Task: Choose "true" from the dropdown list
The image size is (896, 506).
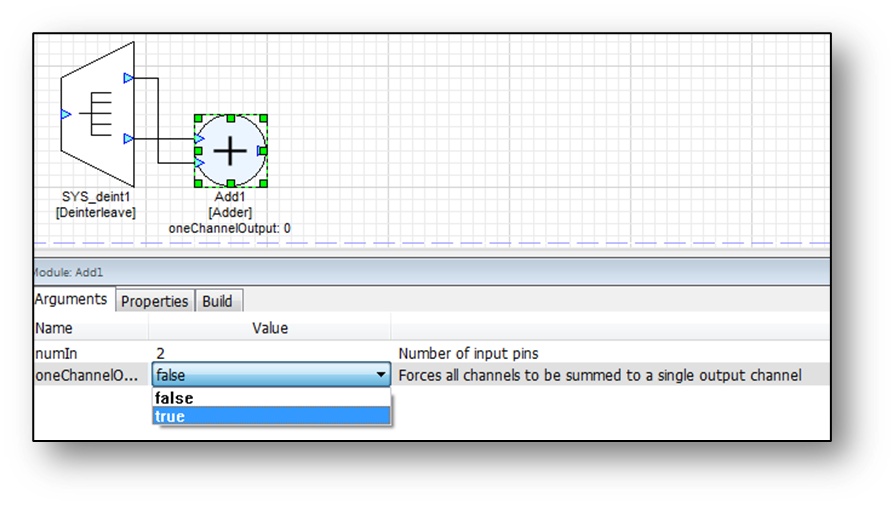Action: (x=270, y=416)
